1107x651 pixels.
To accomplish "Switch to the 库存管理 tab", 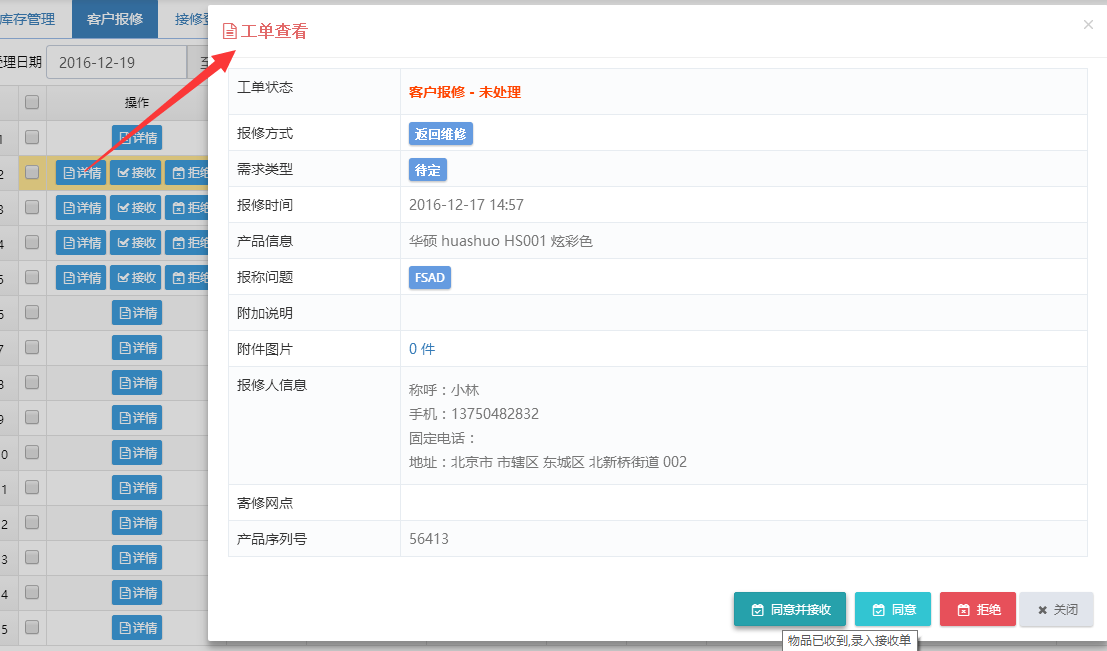I will pos(28,19).
